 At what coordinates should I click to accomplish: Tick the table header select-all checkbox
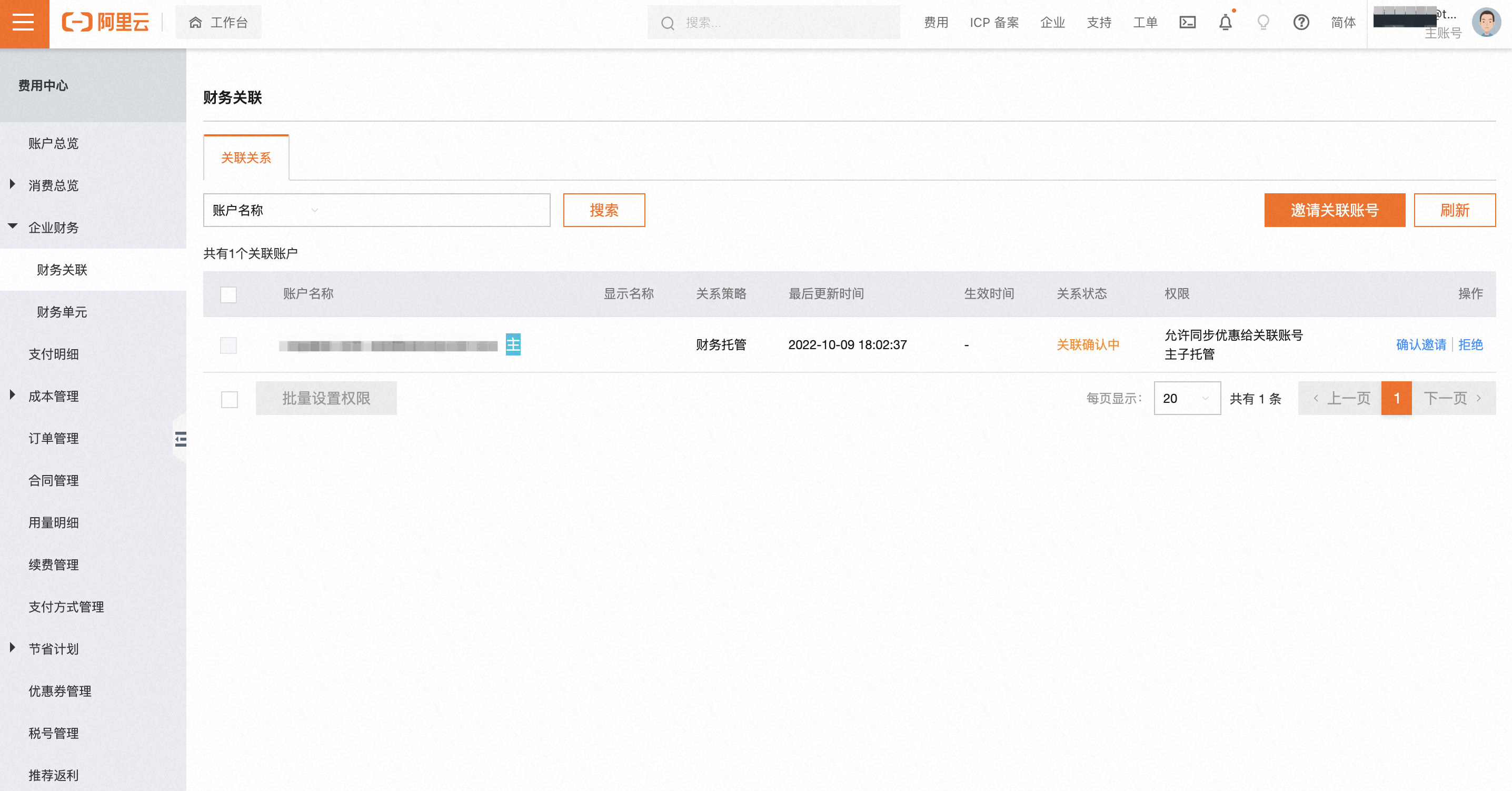pos(228,294)
